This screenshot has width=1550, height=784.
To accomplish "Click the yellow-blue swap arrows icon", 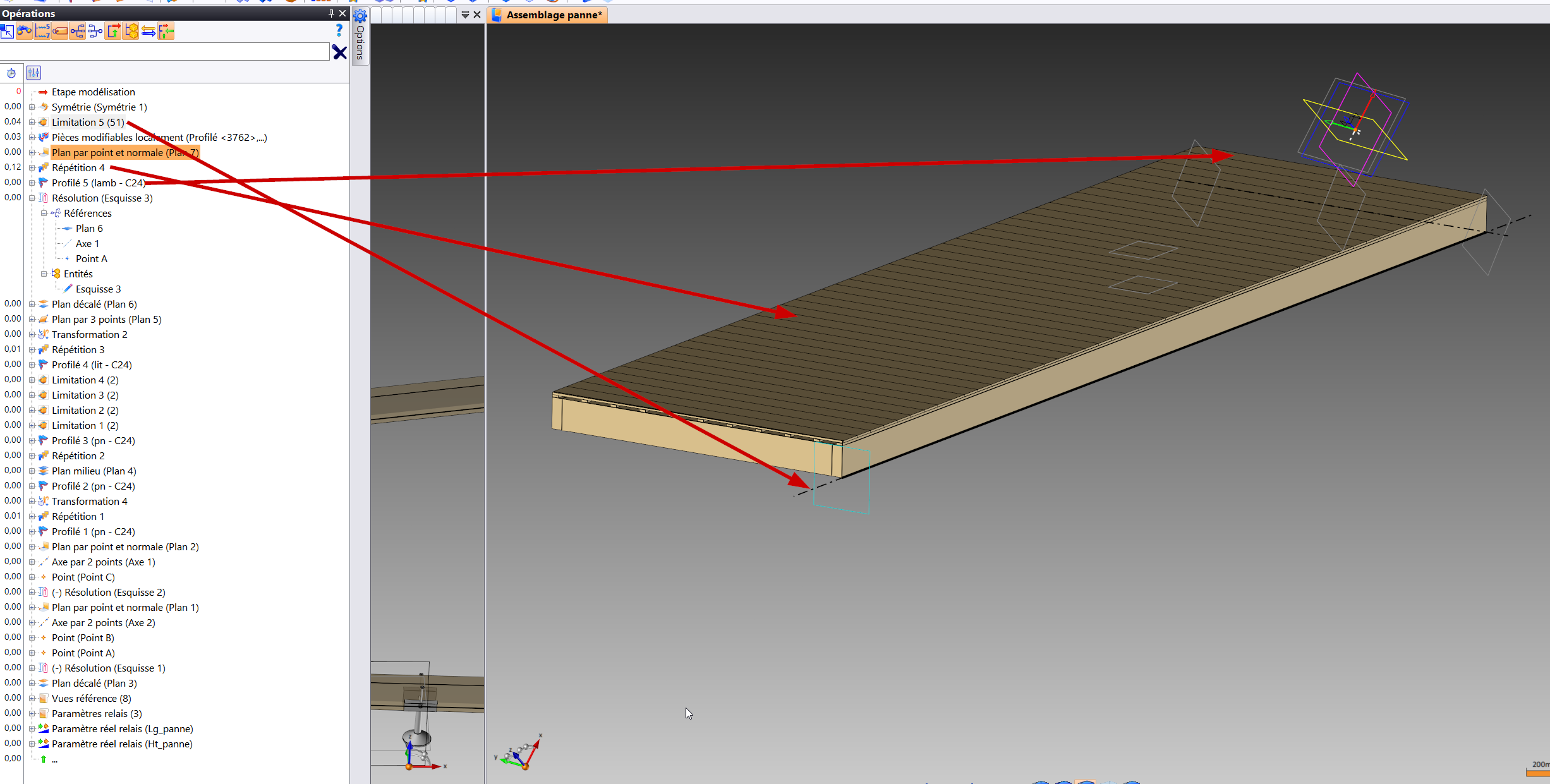I will (x=148, y=31).
